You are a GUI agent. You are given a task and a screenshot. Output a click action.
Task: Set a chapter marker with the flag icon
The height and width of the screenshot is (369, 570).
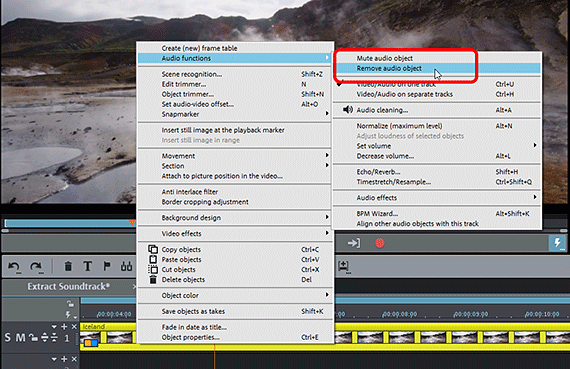107,266
